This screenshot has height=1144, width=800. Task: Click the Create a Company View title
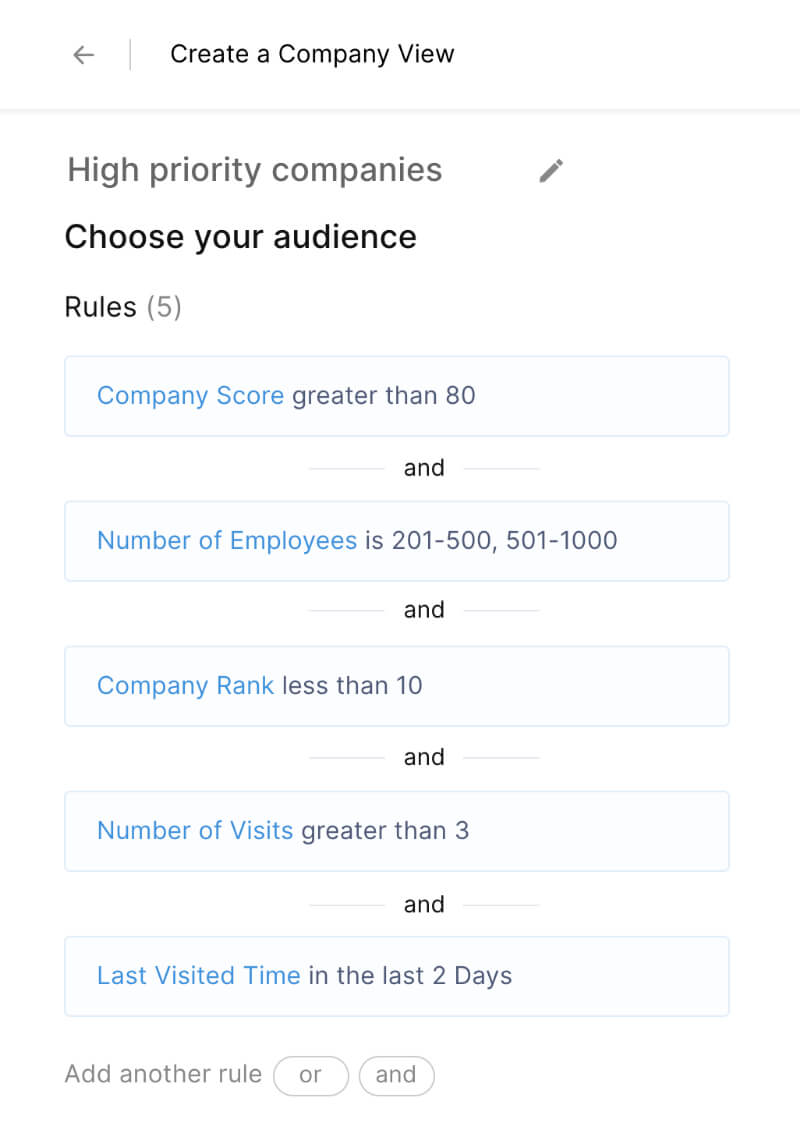(x=312, y=54)
